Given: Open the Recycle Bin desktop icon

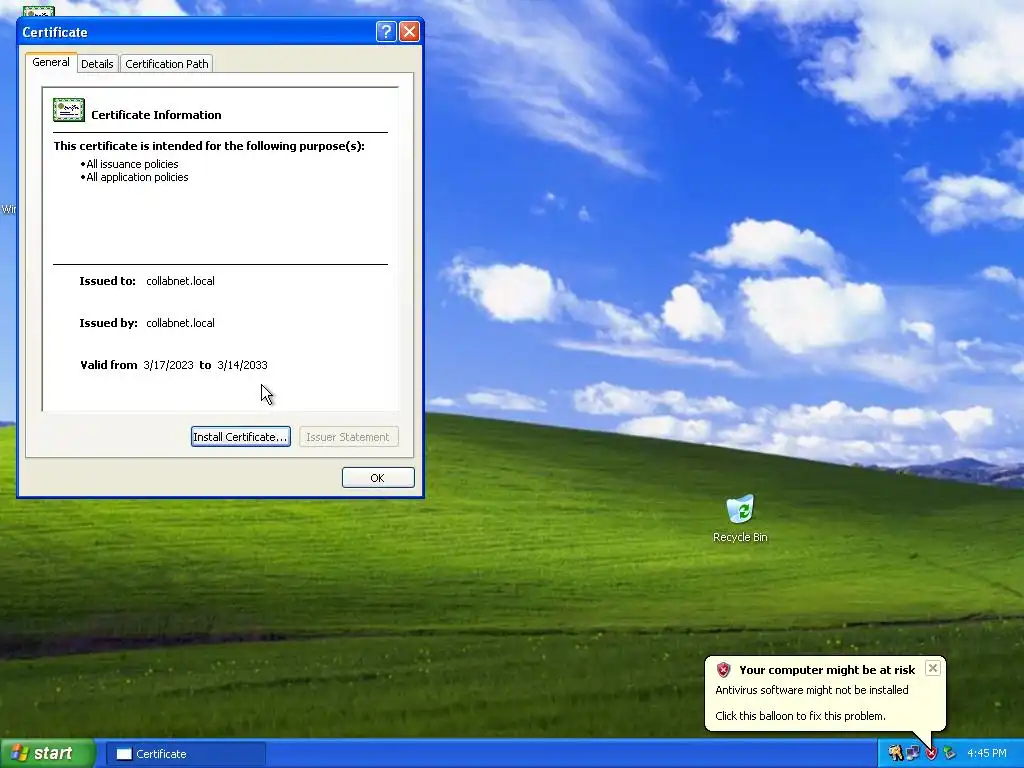Looking at the screenshot, I should (740, 519).
